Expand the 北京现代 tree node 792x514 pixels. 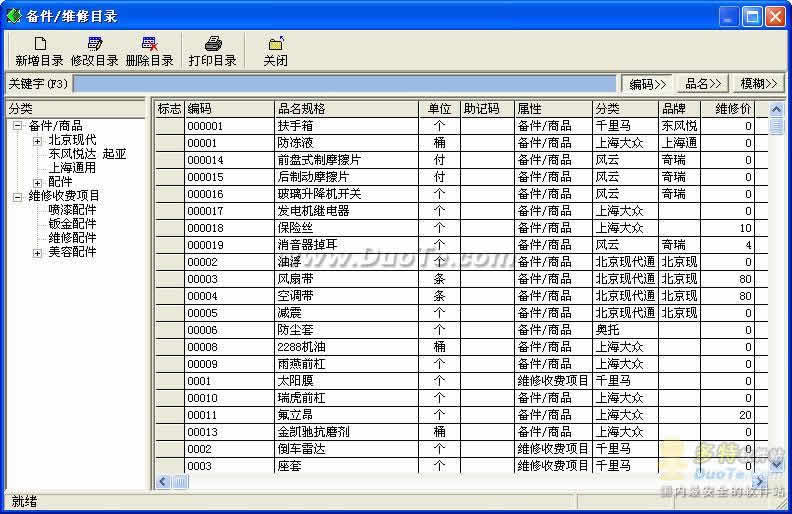pyautogui.click(x=37, y=141)
